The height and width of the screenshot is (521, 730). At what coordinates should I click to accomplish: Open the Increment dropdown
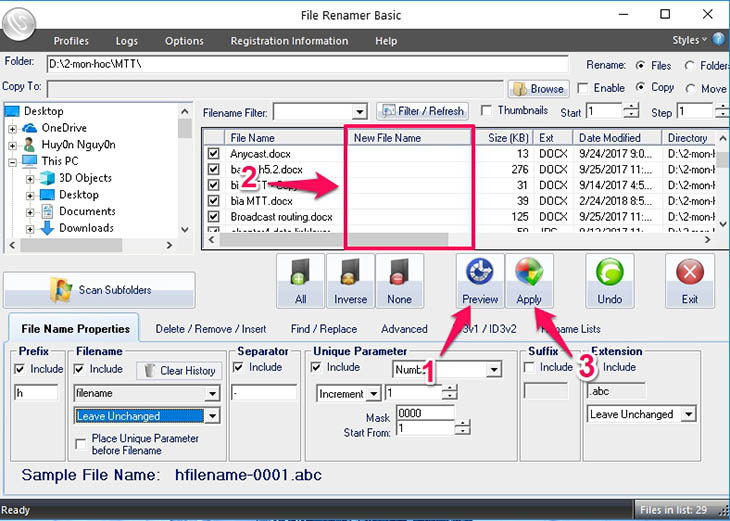pos(373,394)
